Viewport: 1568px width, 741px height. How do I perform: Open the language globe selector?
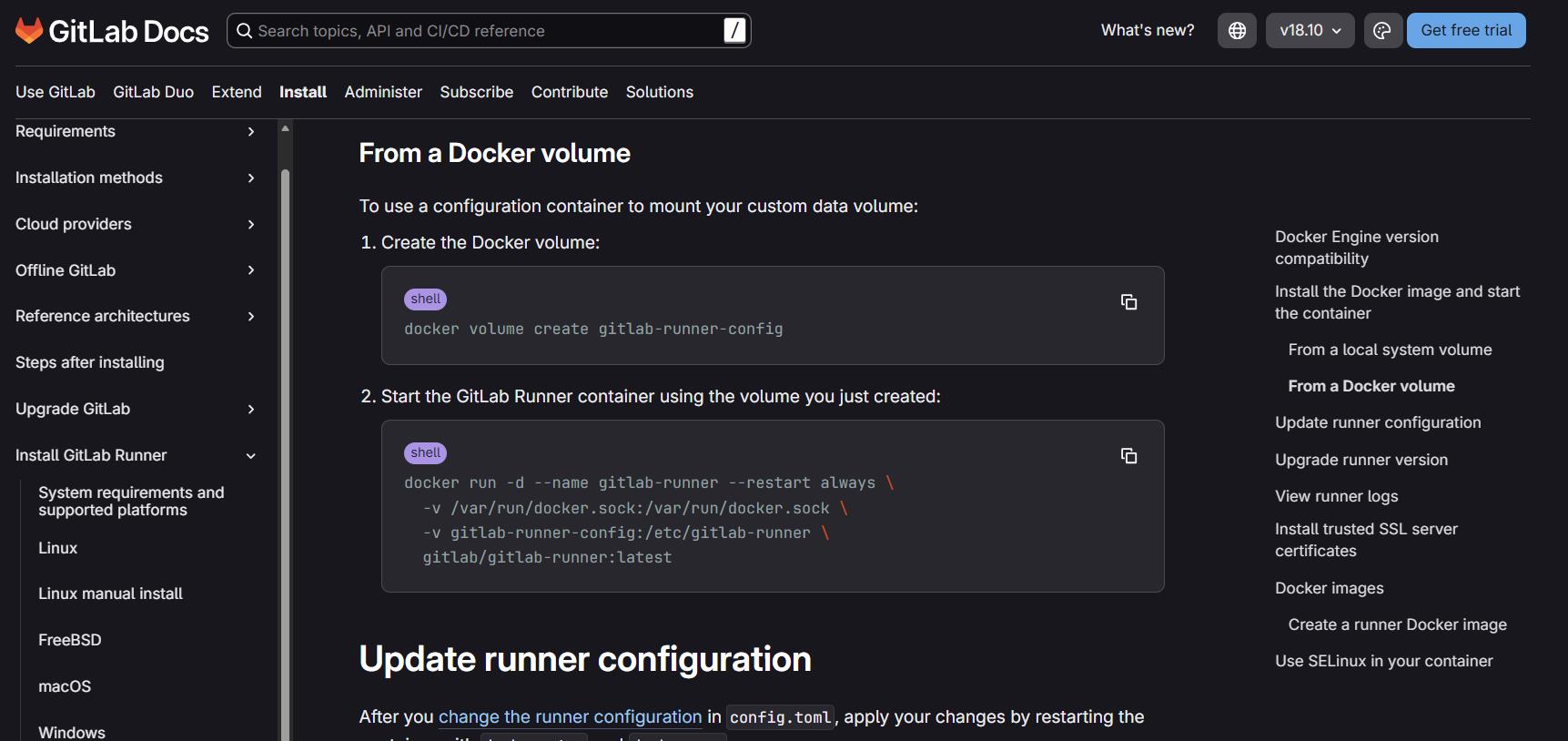pyautogui.click(x=1237, y=31)
